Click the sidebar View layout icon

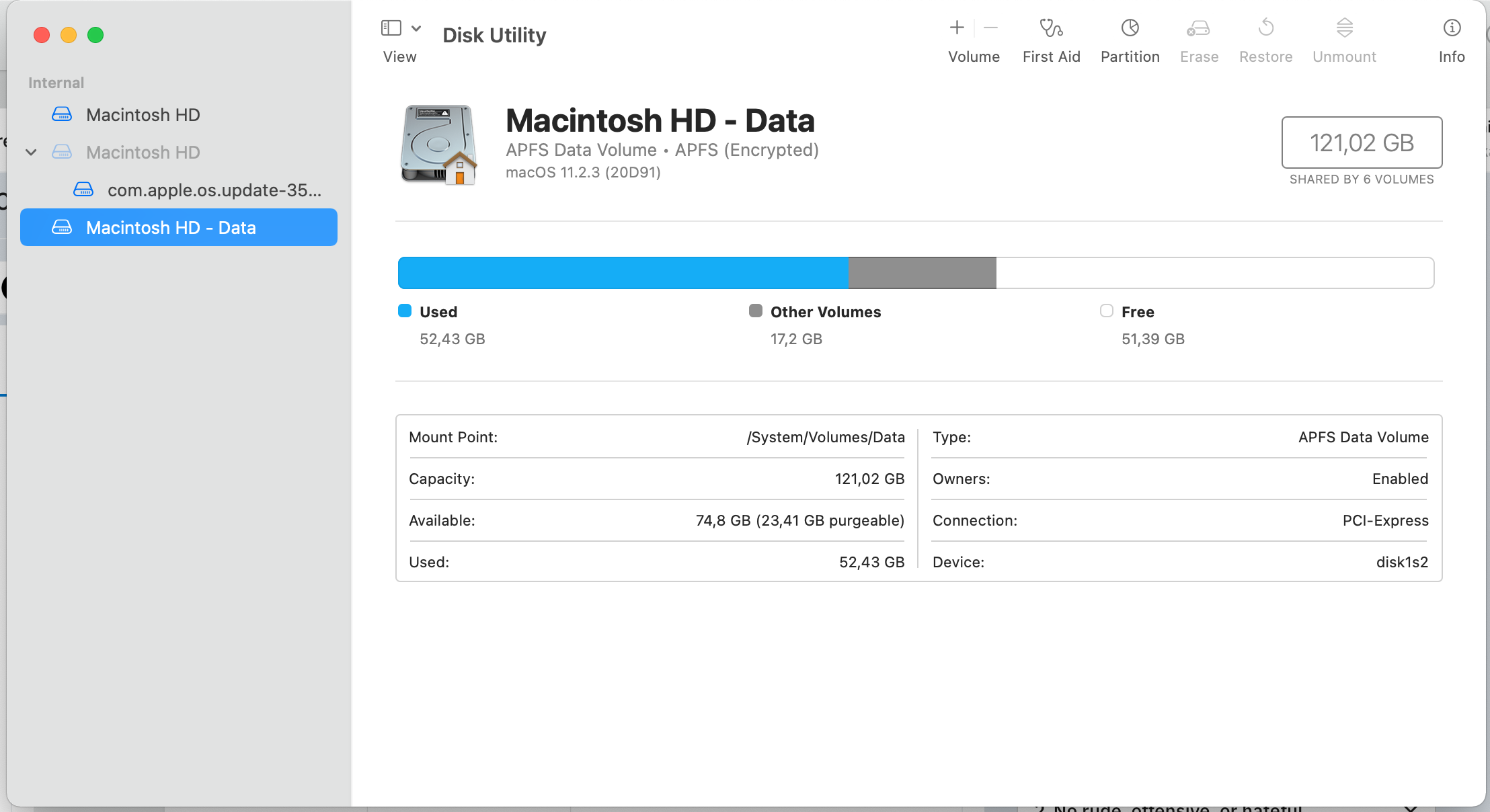tap(391, 28)
